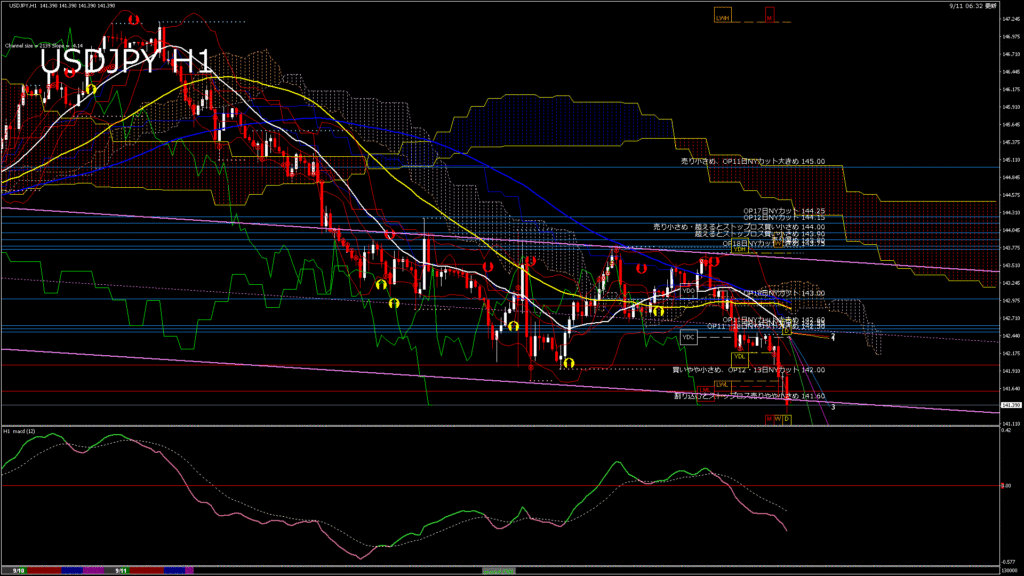Click the red LML level box
This screenshot has height=576, width=1024.
[704, 388]
